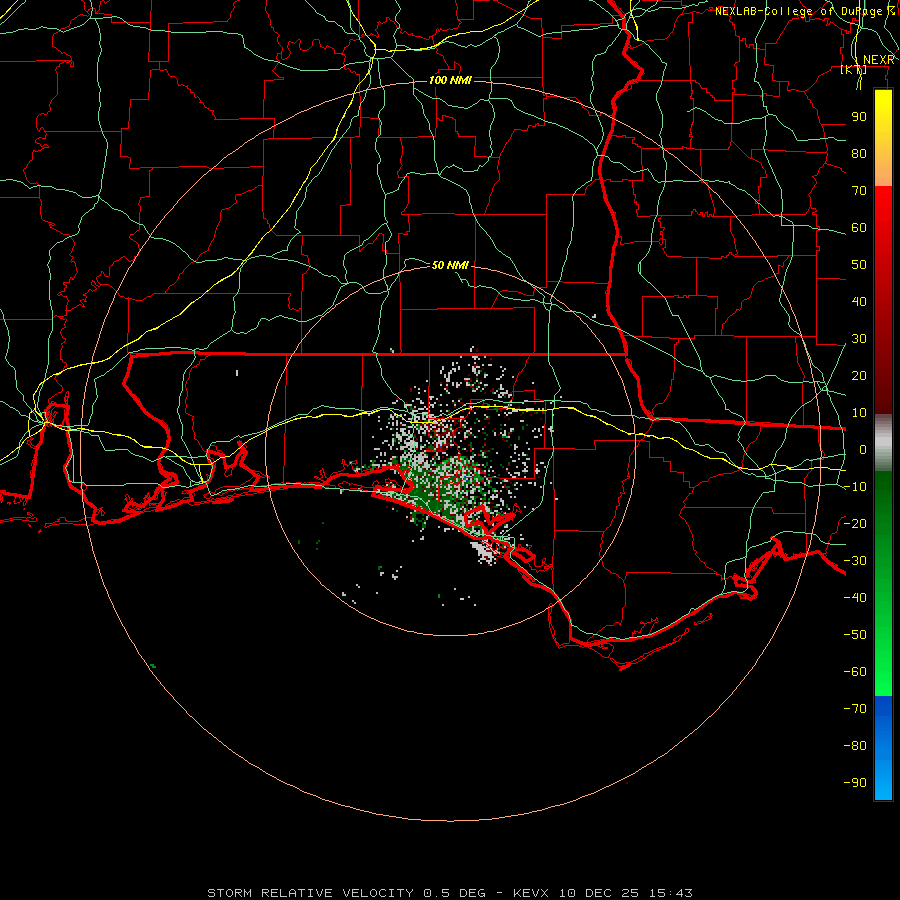Select the -80 value on the velocity scale
Image resolution: width=900 pixels, height=900 pixels.
pyautogui.click(x=855, y=746)
